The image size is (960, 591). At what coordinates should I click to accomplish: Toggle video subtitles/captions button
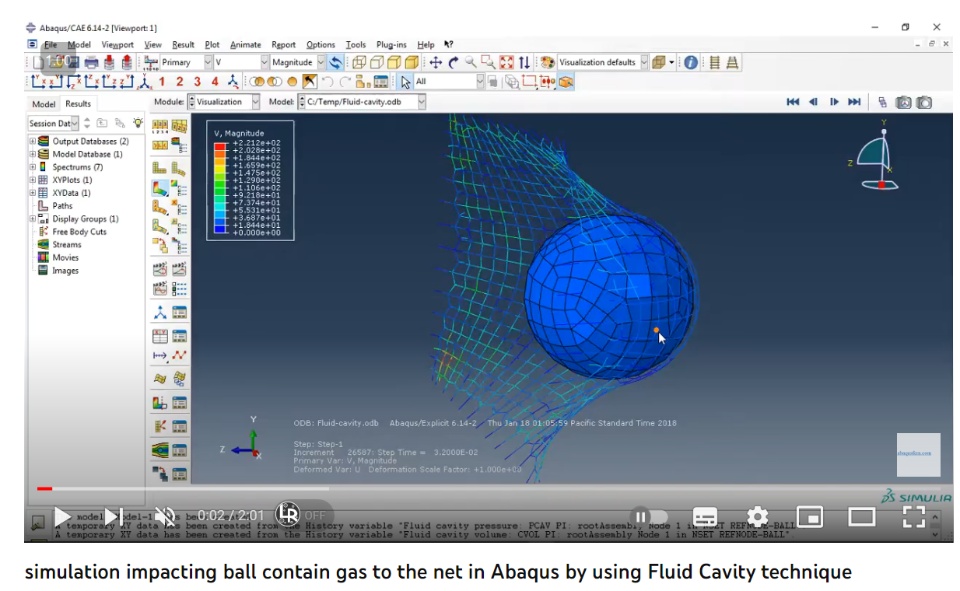pyautogui.click(x=705, y=517)
